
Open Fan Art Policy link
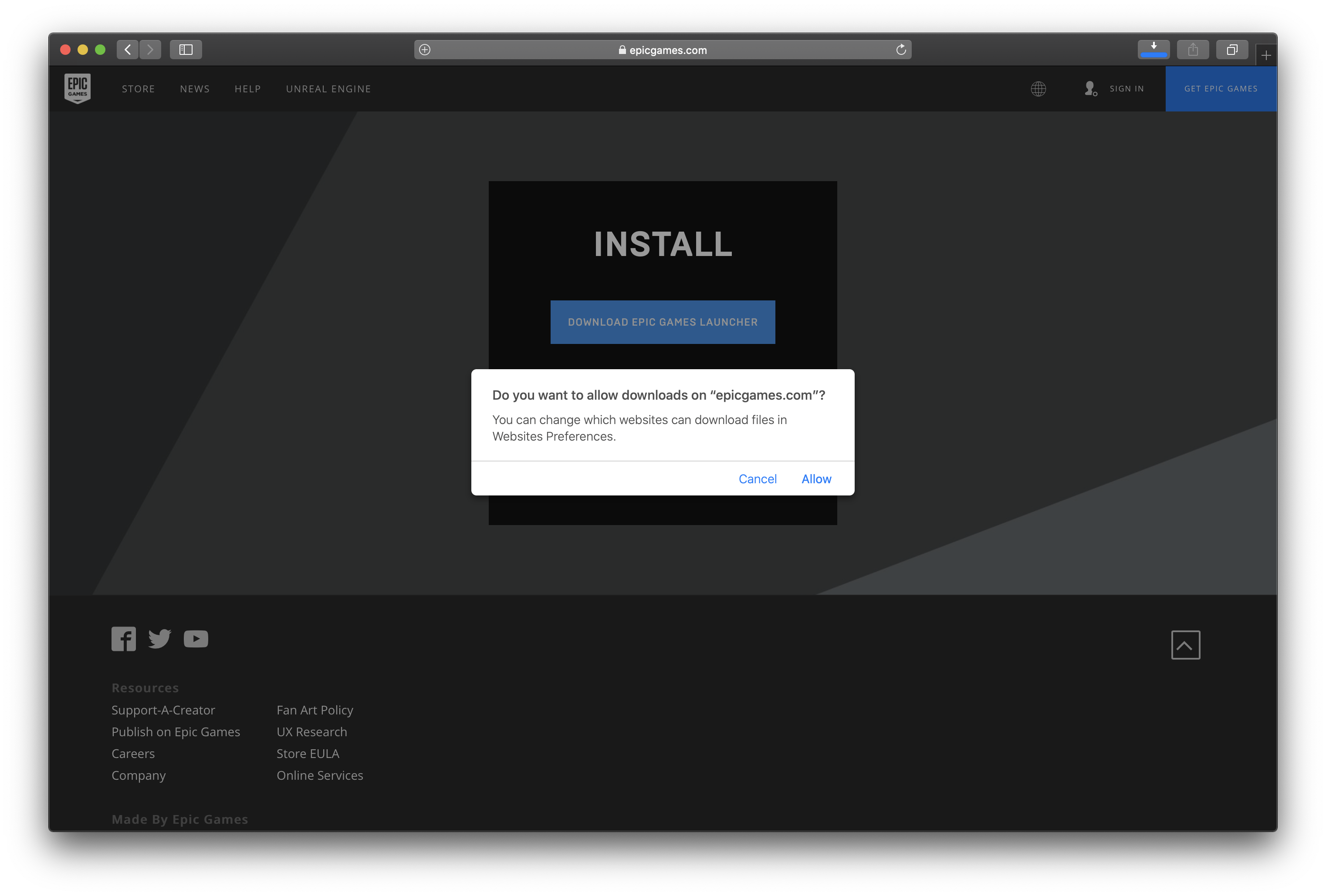coord(315,710)
